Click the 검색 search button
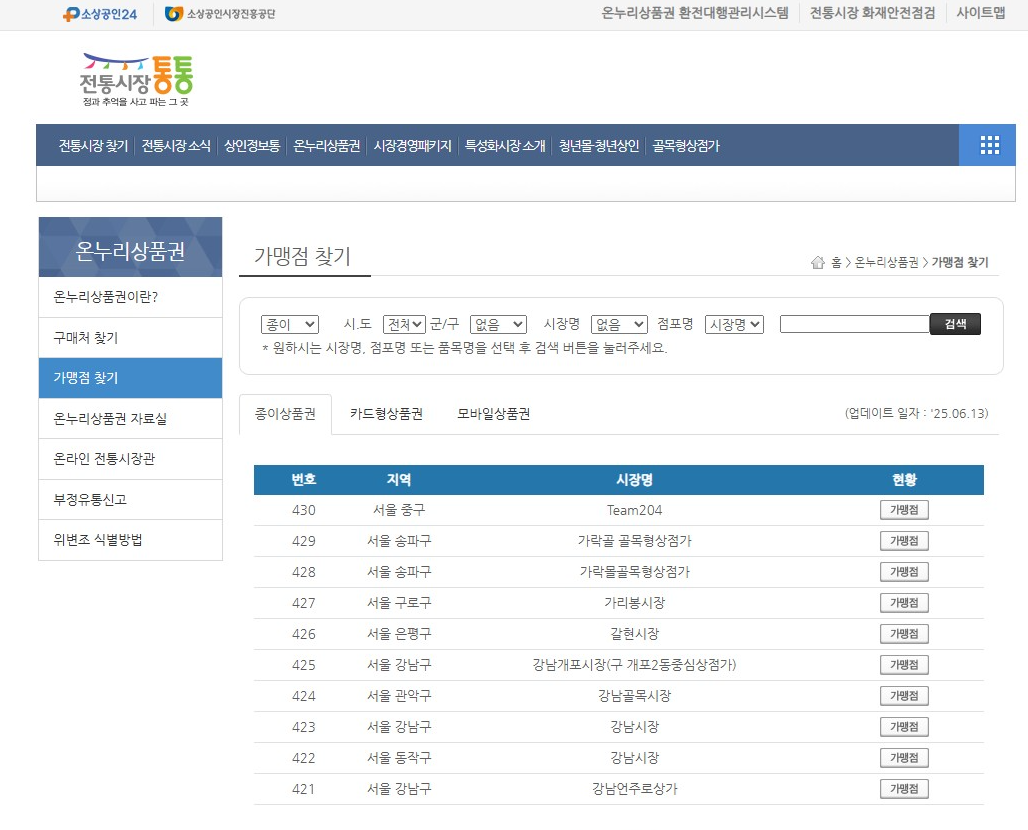The width and height of the screenshot is (1028, 830). click(x=955, y=323)
